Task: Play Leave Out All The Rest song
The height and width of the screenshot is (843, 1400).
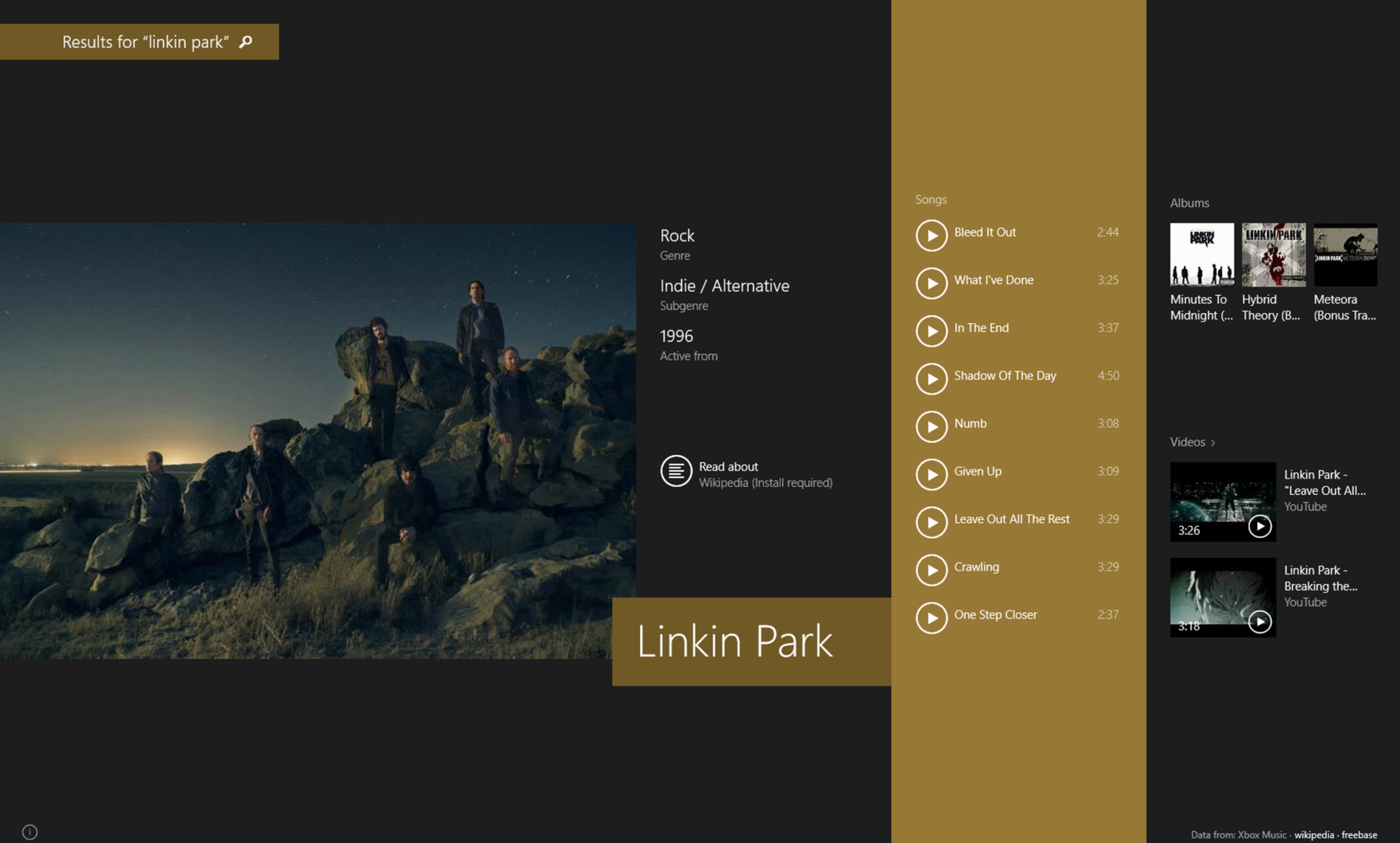Action: click(x=931, y=522)
